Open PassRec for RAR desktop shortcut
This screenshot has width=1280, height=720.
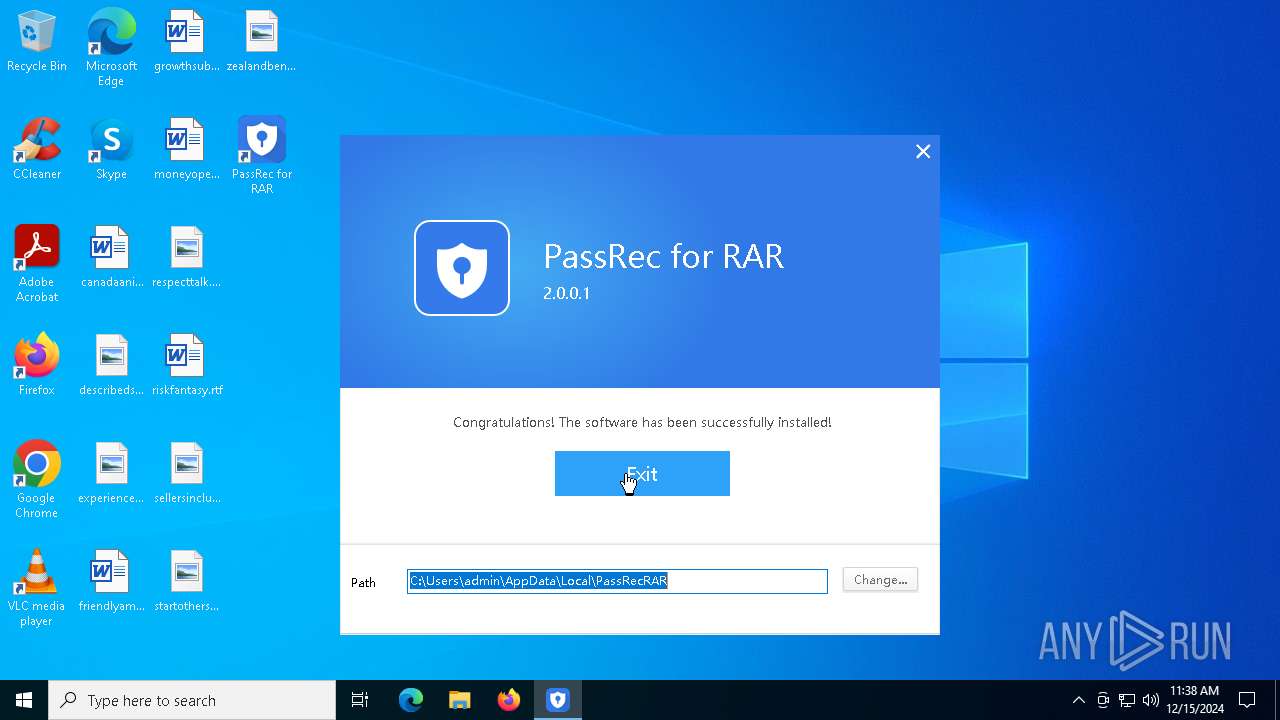pyautogui.click(x=261, y=156)
